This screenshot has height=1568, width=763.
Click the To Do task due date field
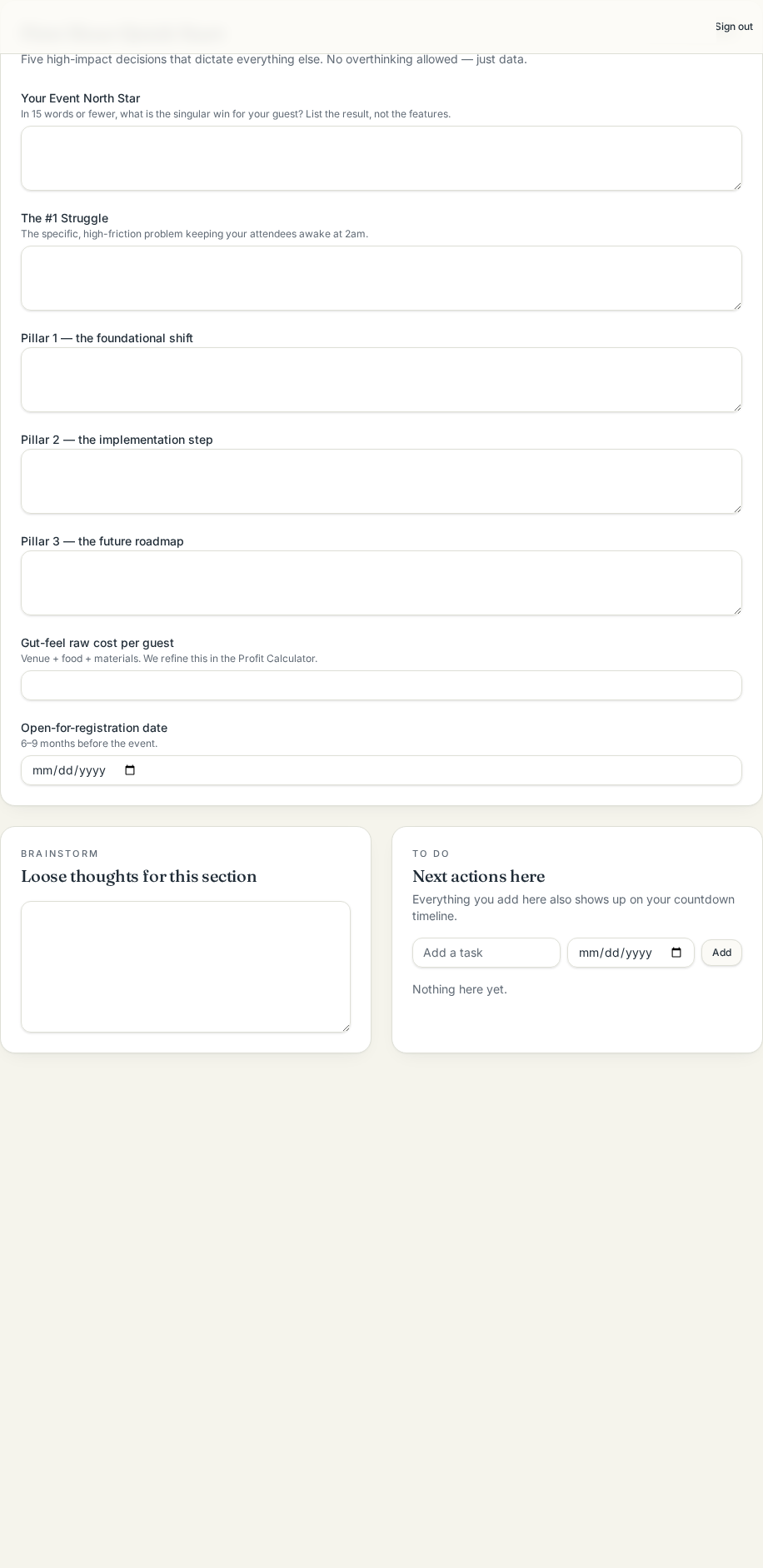(631, 953)
